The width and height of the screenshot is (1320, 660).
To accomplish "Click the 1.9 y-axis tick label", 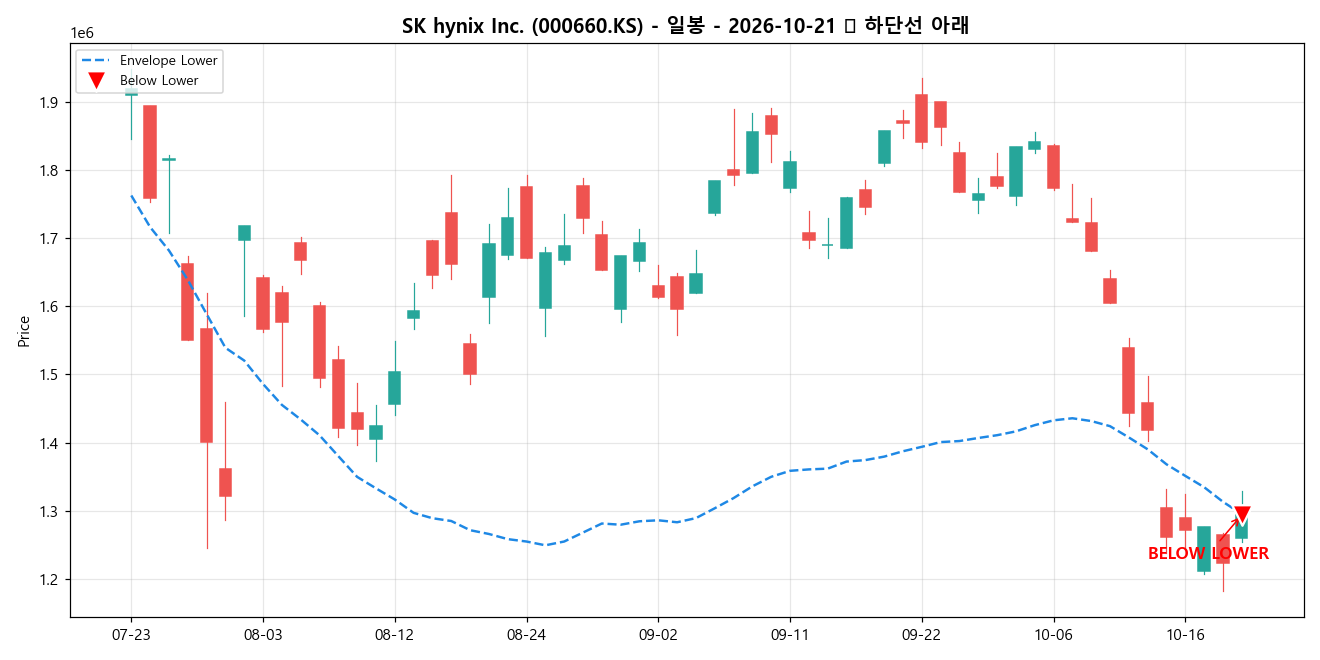I will click(51, 103).
